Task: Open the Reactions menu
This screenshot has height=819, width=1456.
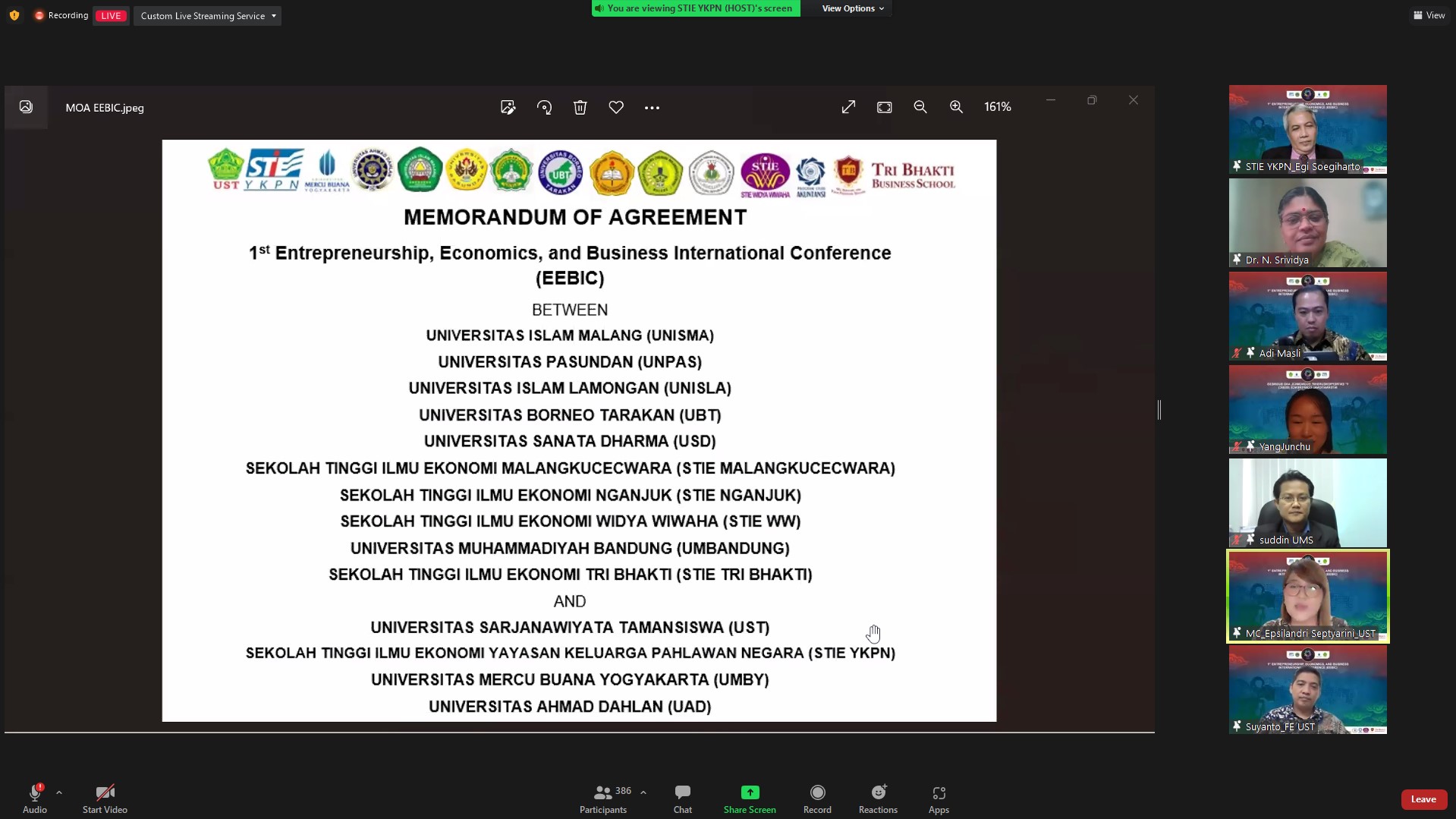Action: tap(878, 799)
